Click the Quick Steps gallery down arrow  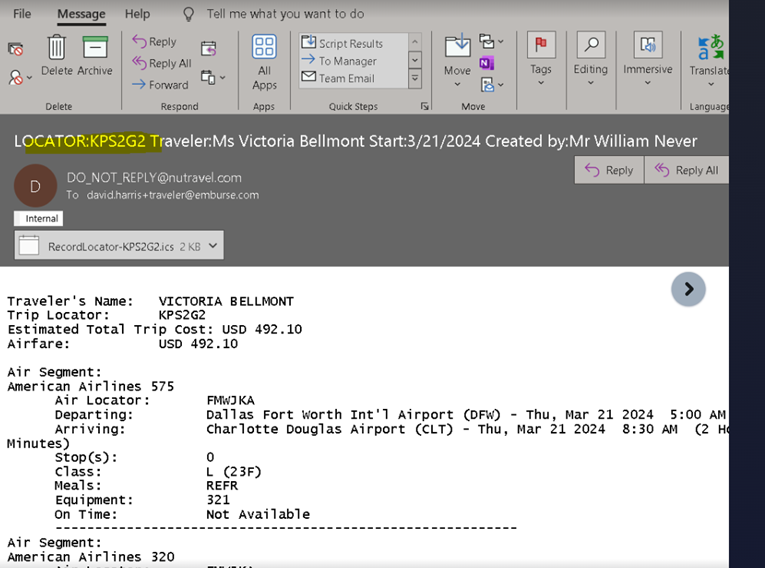point(415,61)
